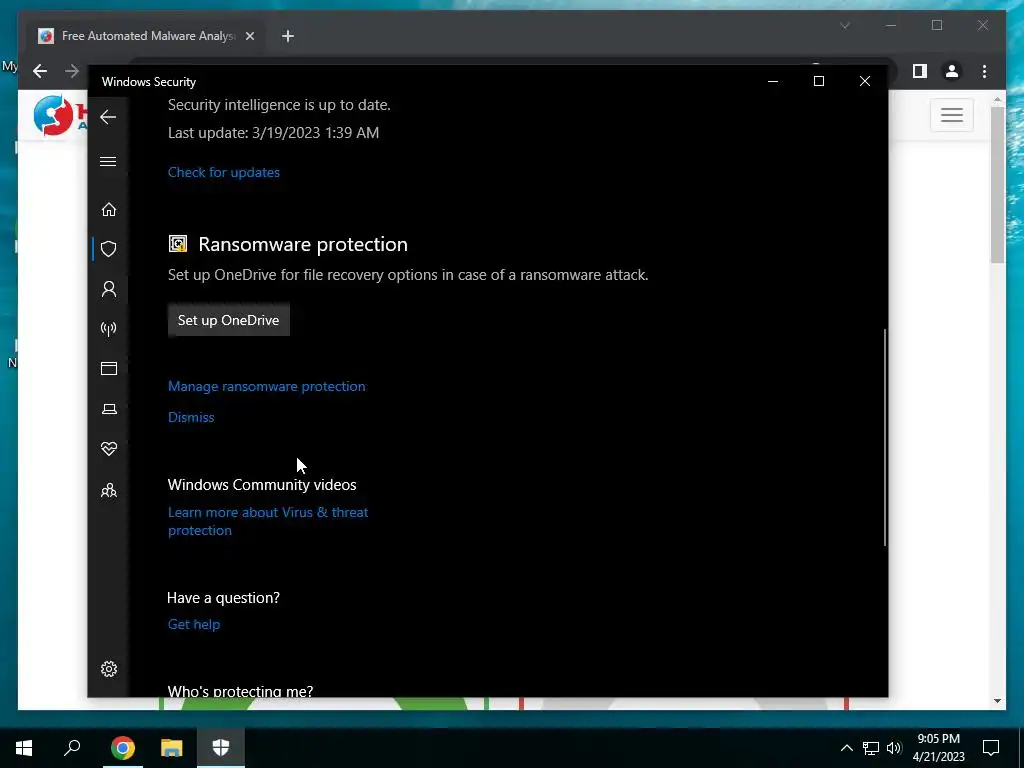Click Chrome tab search dropdown arrow
Viewport: 1024px width, 768px height.
845,25
